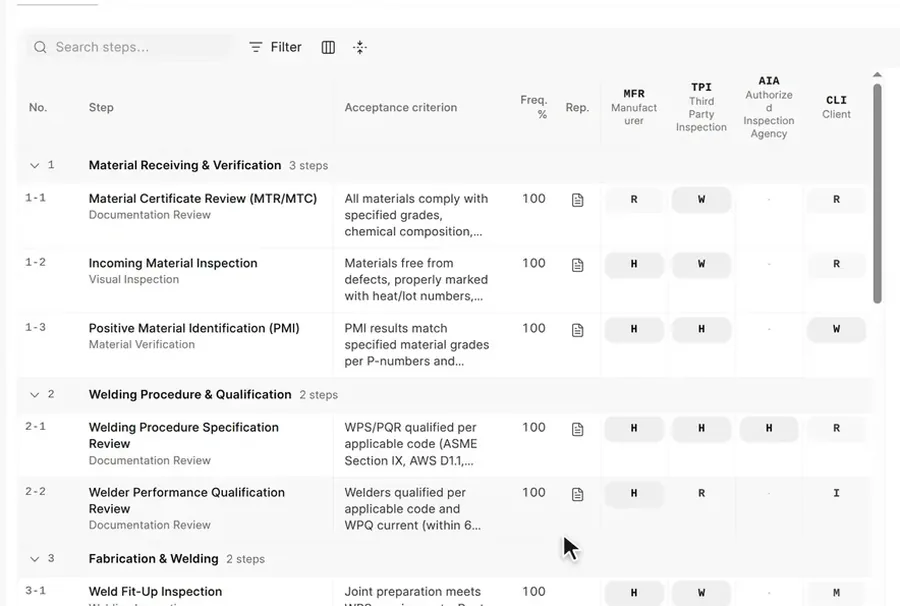Collapse group 2 Welding Procedure & Qualification
900x606 pixels.
34,395
